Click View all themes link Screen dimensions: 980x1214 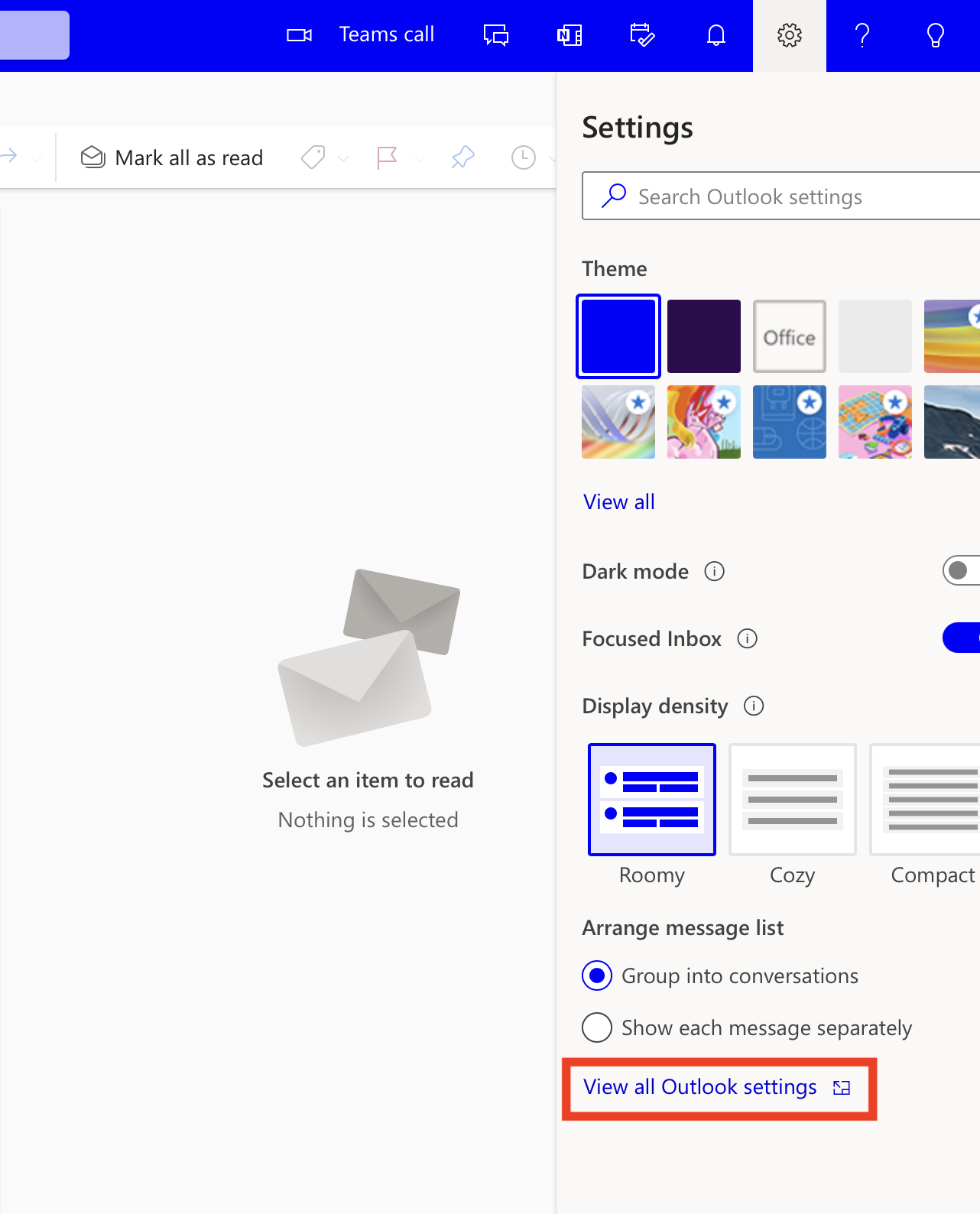(x=619, y=502)
